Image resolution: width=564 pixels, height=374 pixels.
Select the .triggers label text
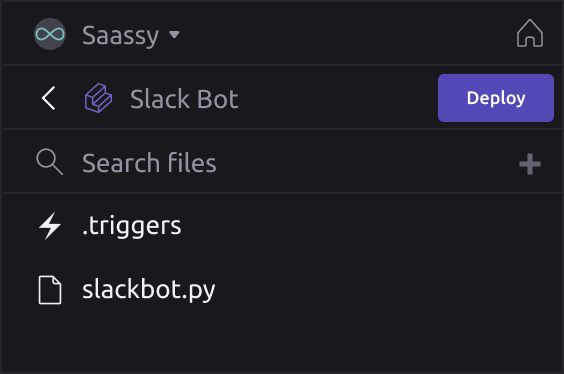[x=132, y=227]
